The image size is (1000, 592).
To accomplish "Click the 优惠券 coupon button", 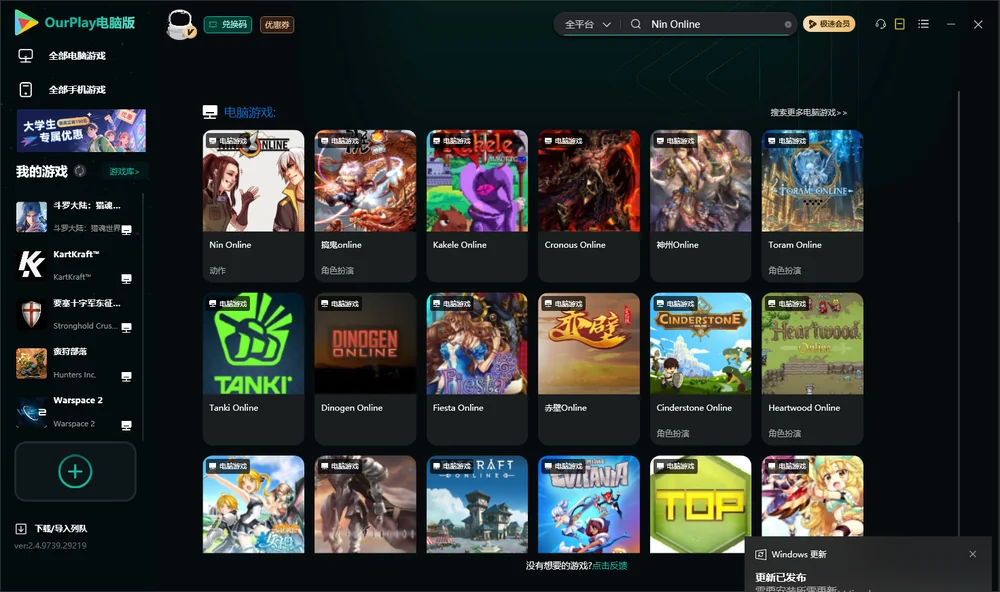I will point(277,25).
